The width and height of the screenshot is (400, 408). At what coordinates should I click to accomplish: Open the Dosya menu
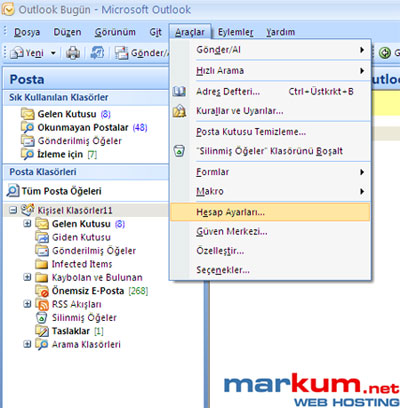pos(27,32)
